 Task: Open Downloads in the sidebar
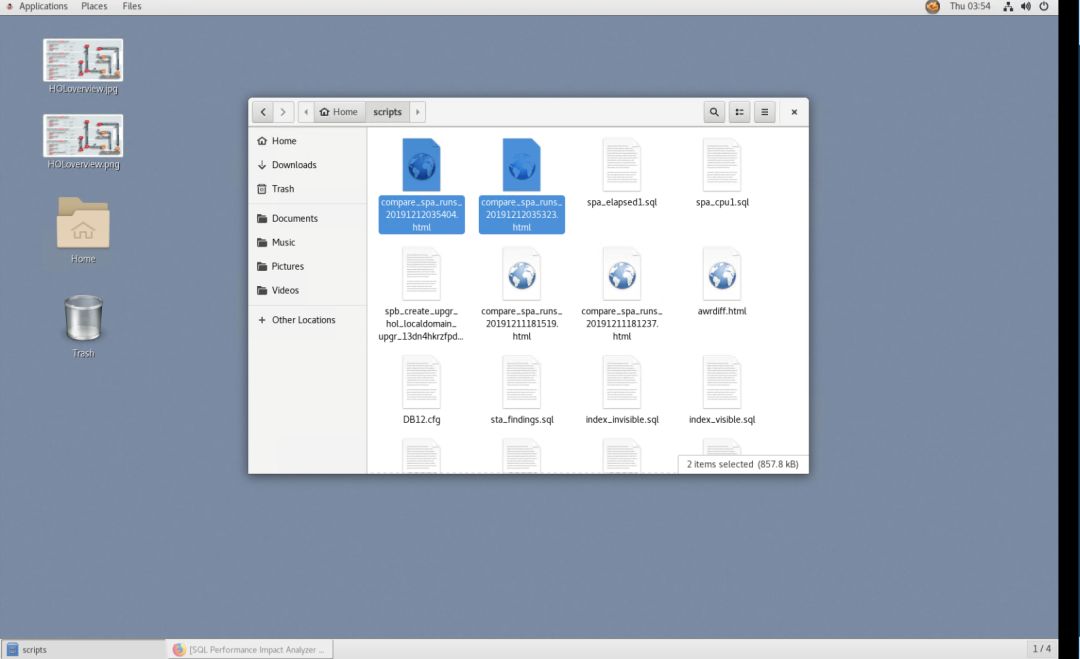(x=307, y=165)
